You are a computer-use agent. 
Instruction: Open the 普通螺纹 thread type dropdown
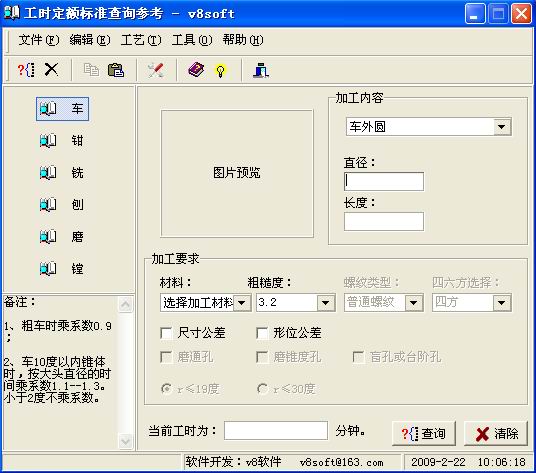(x=414, y=302)
